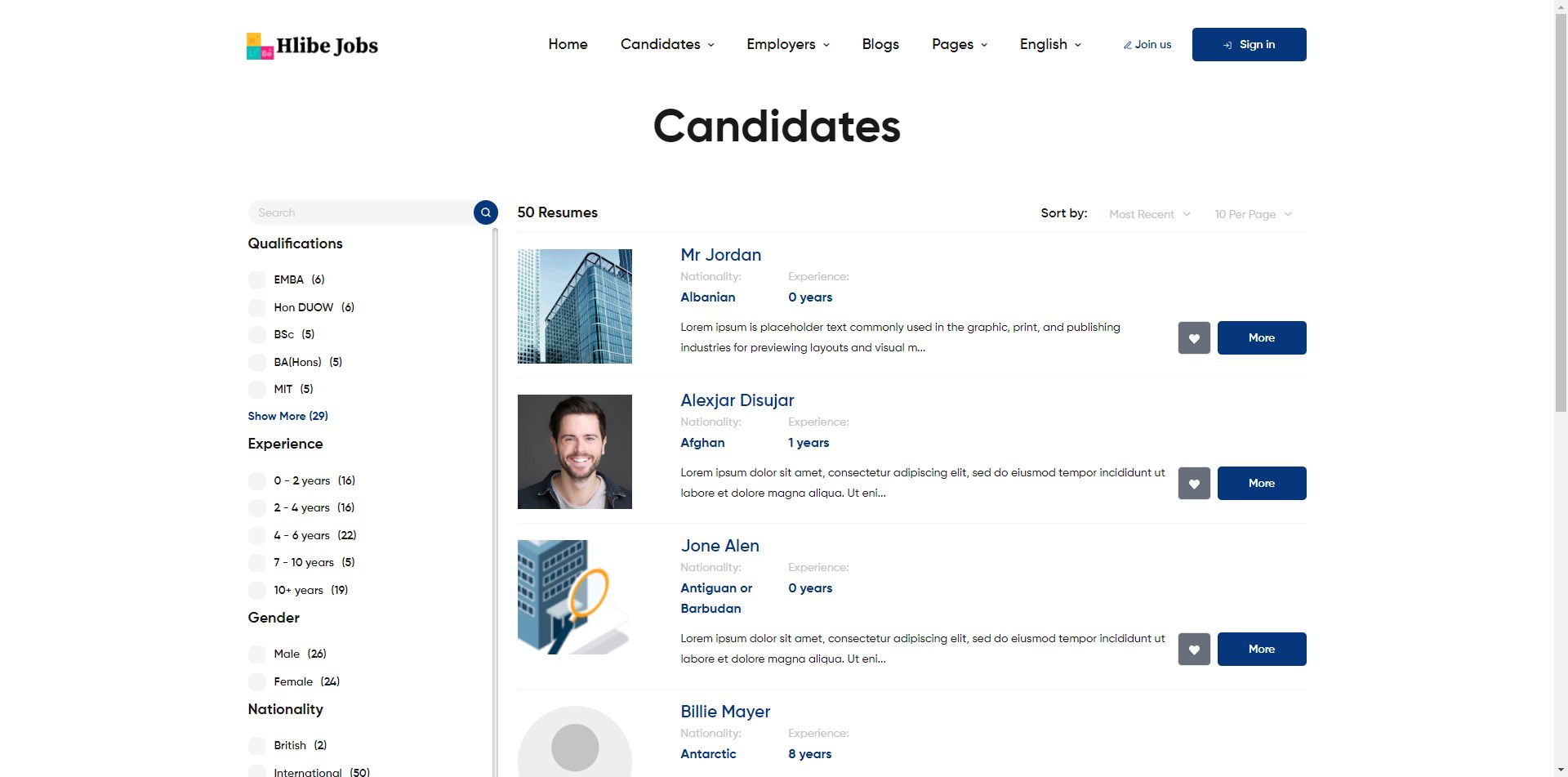
Task: Go to the Blogs menu item
Action: pyautogui.click(x=880, y=44)
